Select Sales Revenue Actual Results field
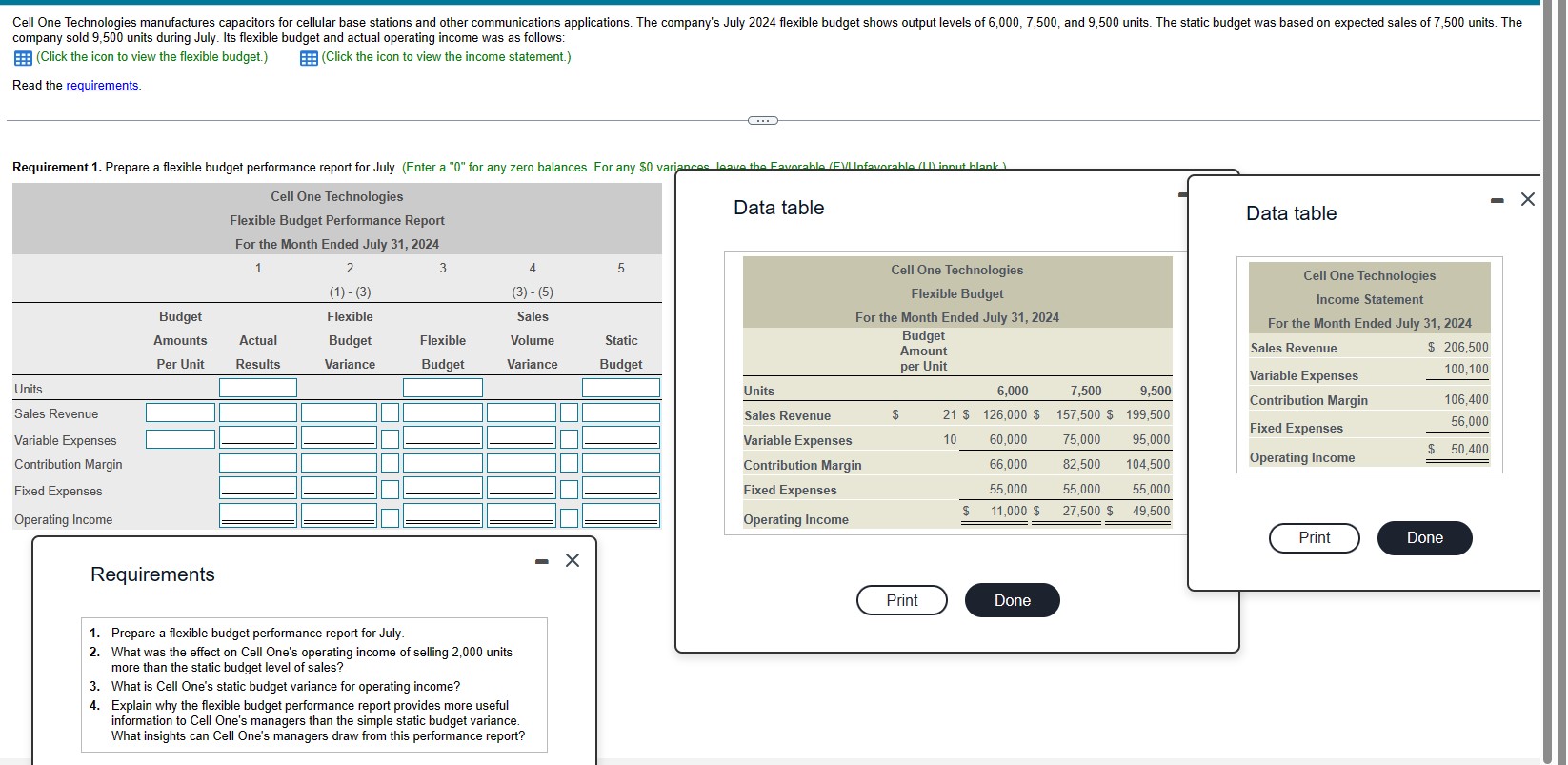The width and height of the screenshot is (1568, 765). 258,413
